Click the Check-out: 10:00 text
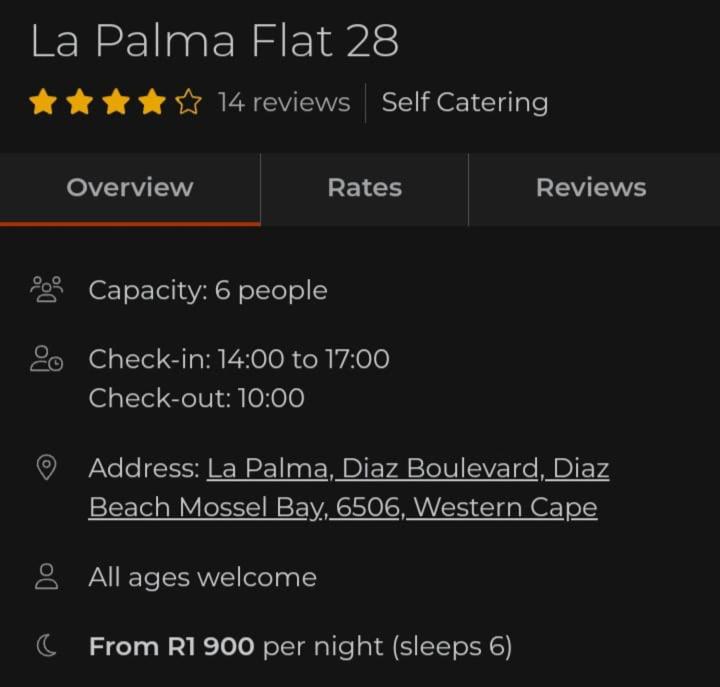This screenshot has height=687, width=720. click(x=196, y=398)
